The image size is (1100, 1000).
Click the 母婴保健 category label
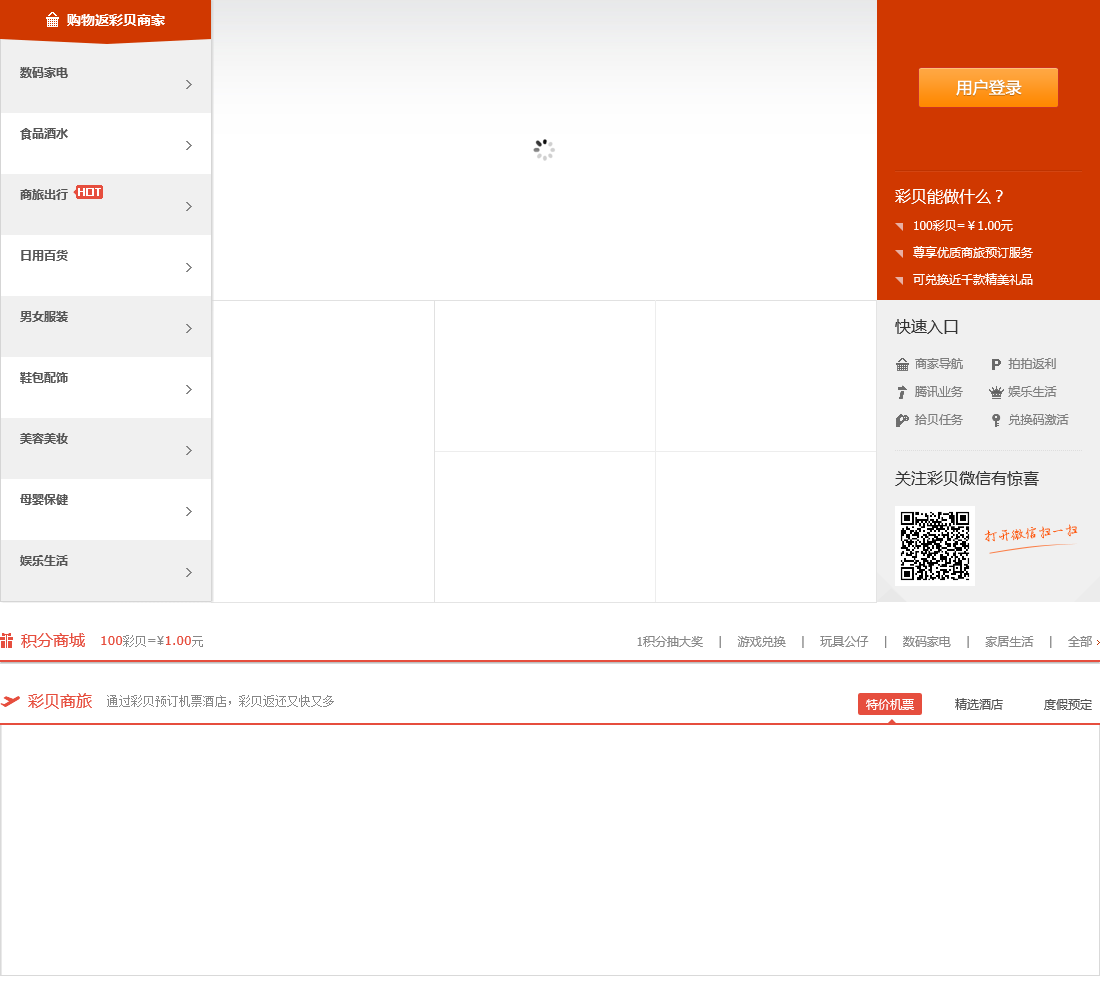click(43, 500)
